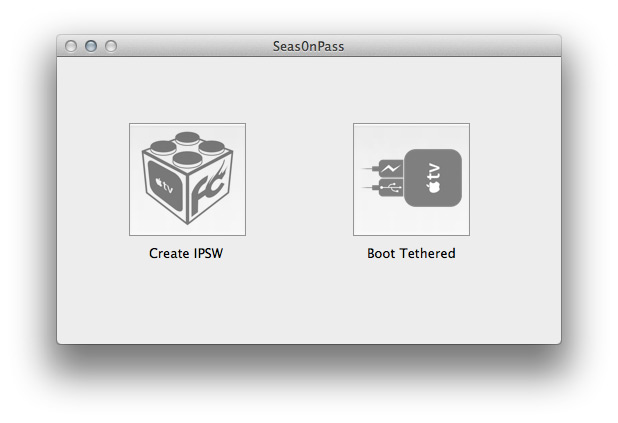Click empty title bar right of Seas0nPass title
618x423 pixels.
point(450,46)
